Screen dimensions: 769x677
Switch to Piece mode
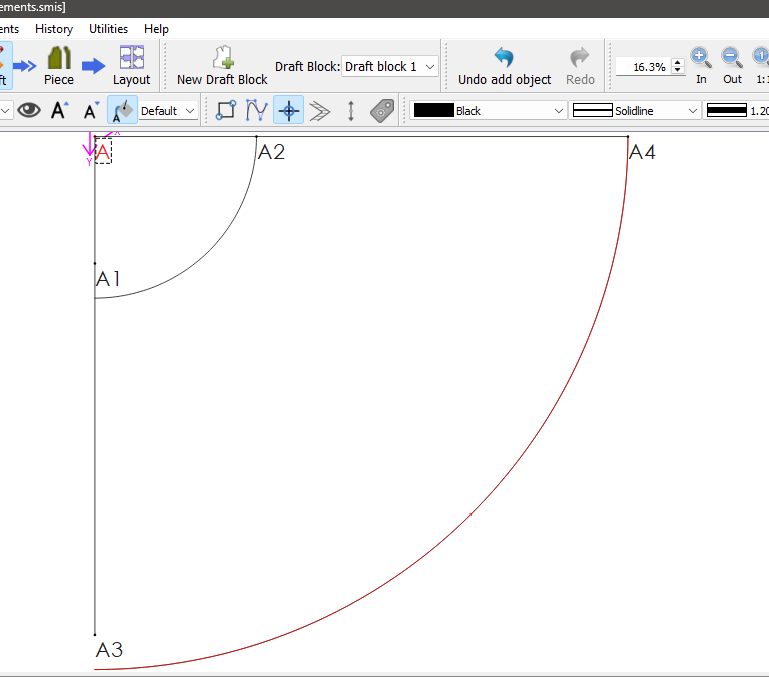pos(59,66)
